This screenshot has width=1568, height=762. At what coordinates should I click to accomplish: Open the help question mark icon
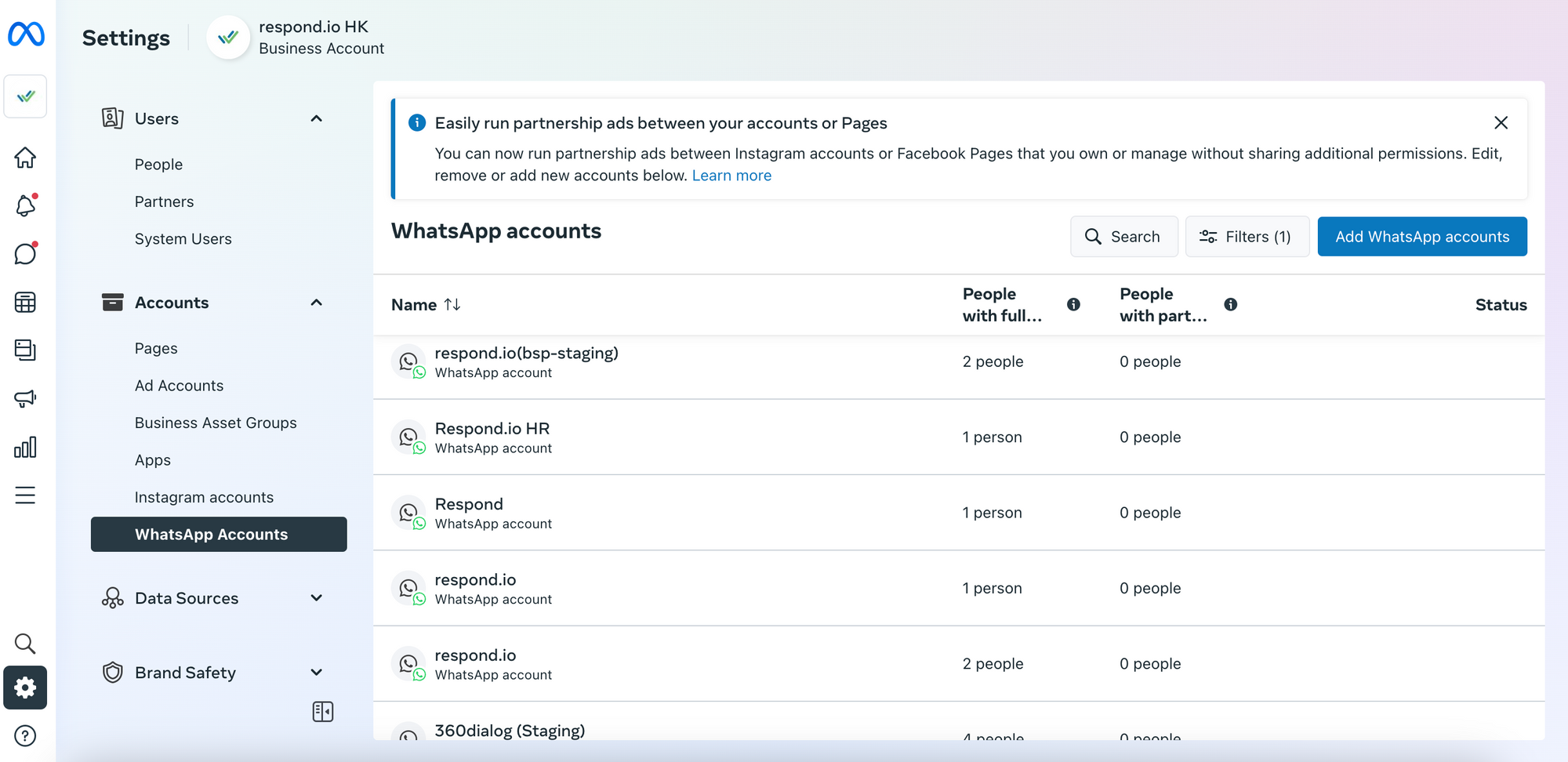coord(25,735)
